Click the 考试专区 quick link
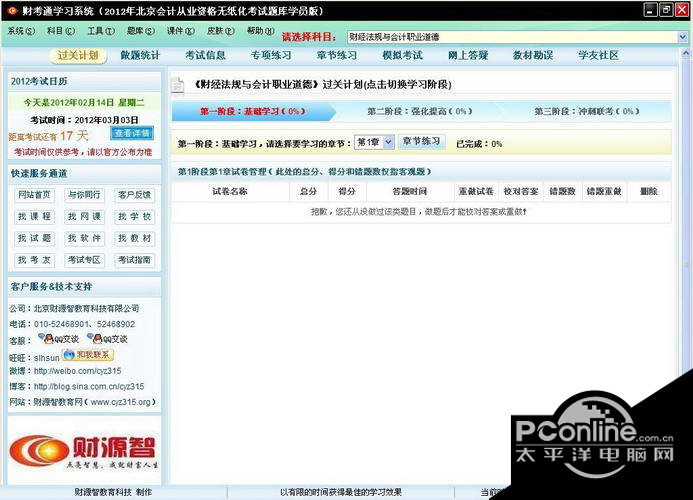Image resolution: width=693 pixels, height=500 pixels. coord(84,260)
